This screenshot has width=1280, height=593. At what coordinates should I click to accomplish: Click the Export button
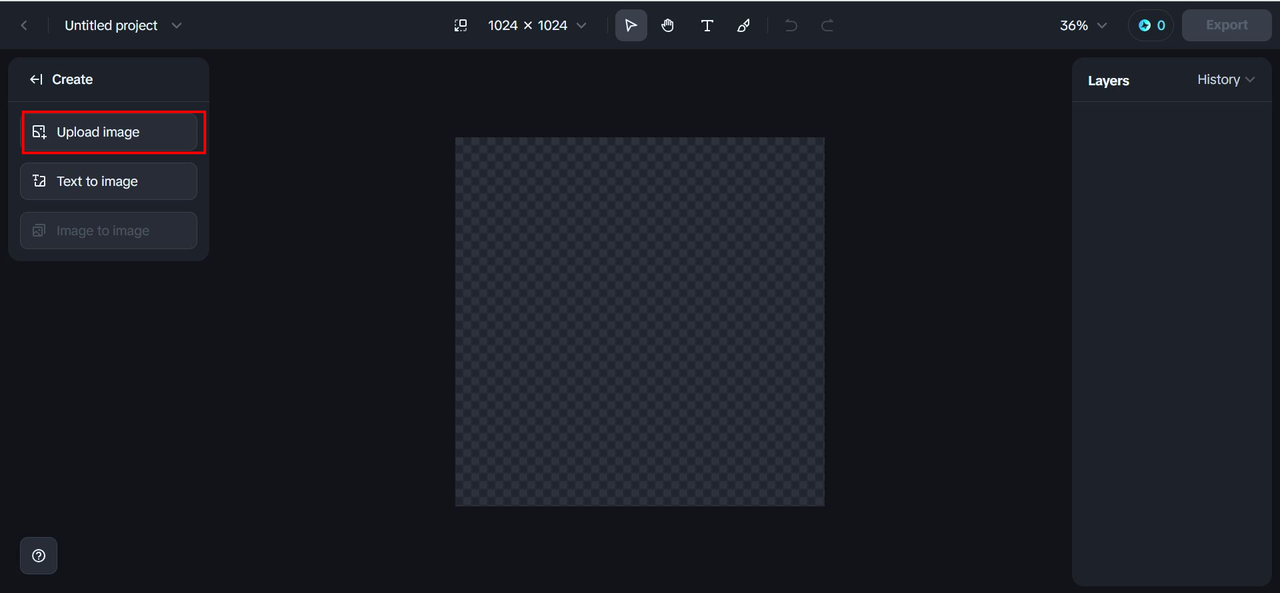(x=1227, y=26)
